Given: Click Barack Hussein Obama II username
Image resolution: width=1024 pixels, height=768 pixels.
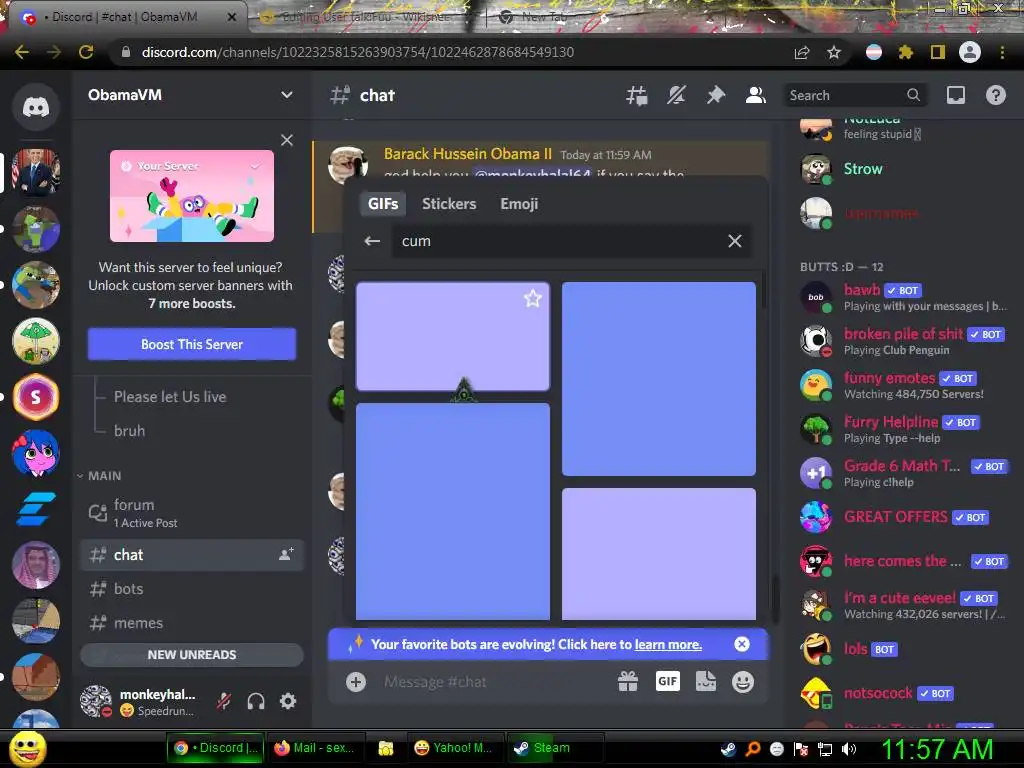Looking at the screenshot, I should click(468, 154).
